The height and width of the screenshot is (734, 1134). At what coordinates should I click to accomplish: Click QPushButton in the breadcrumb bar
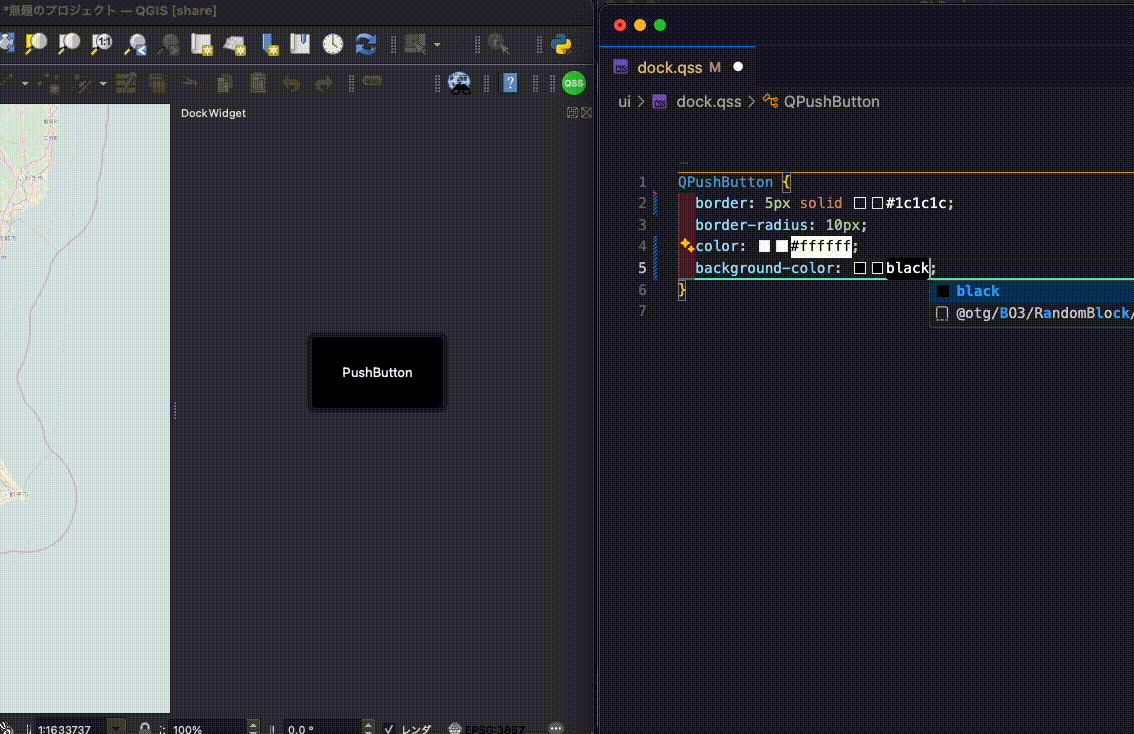tap(830, 101)
